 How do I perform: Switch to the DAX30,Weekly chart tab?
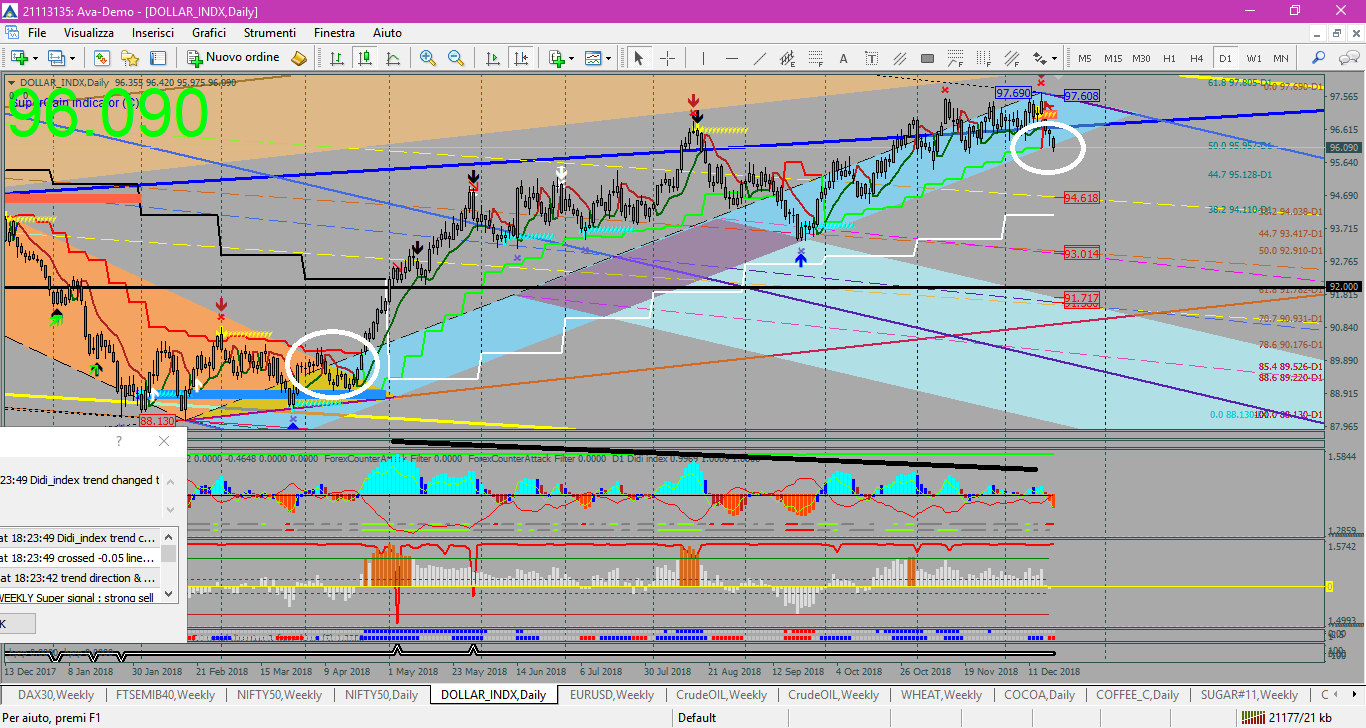(56, 694)
